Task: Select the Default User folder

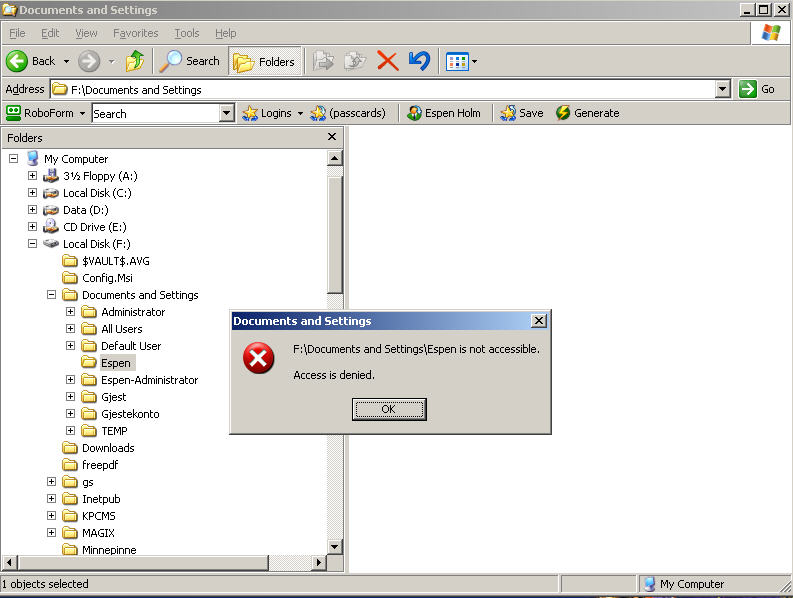Action: point(121,346)
